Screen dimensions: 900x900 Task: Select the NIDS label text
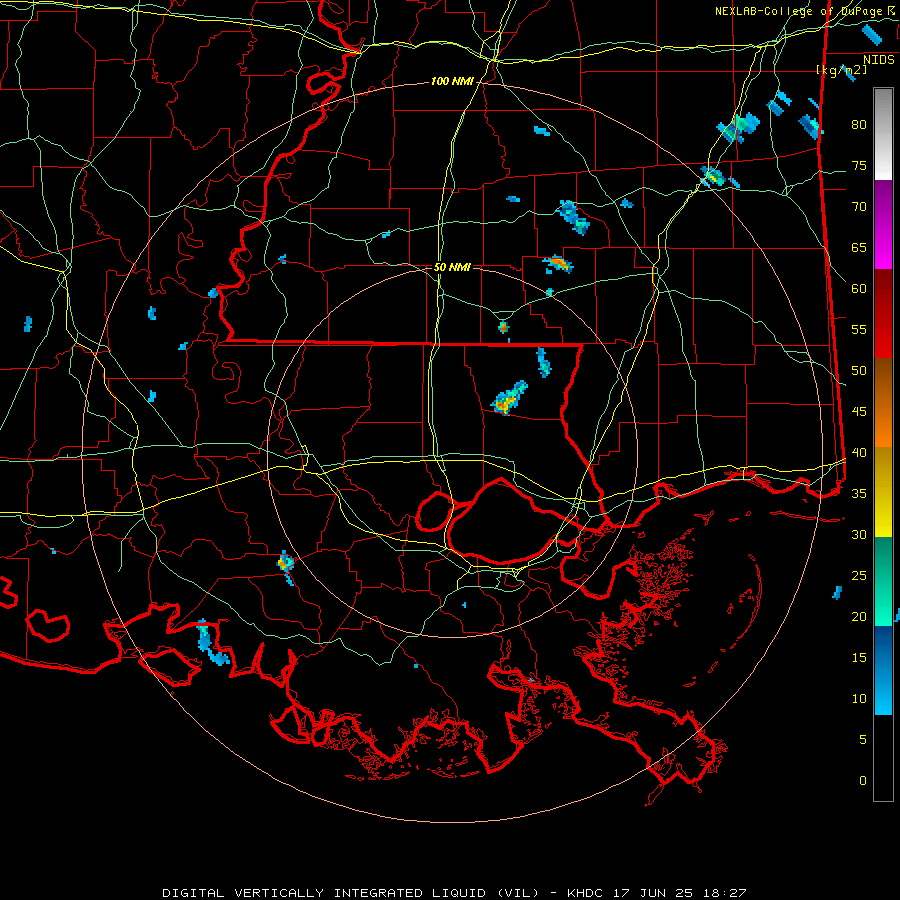(879, 60)
